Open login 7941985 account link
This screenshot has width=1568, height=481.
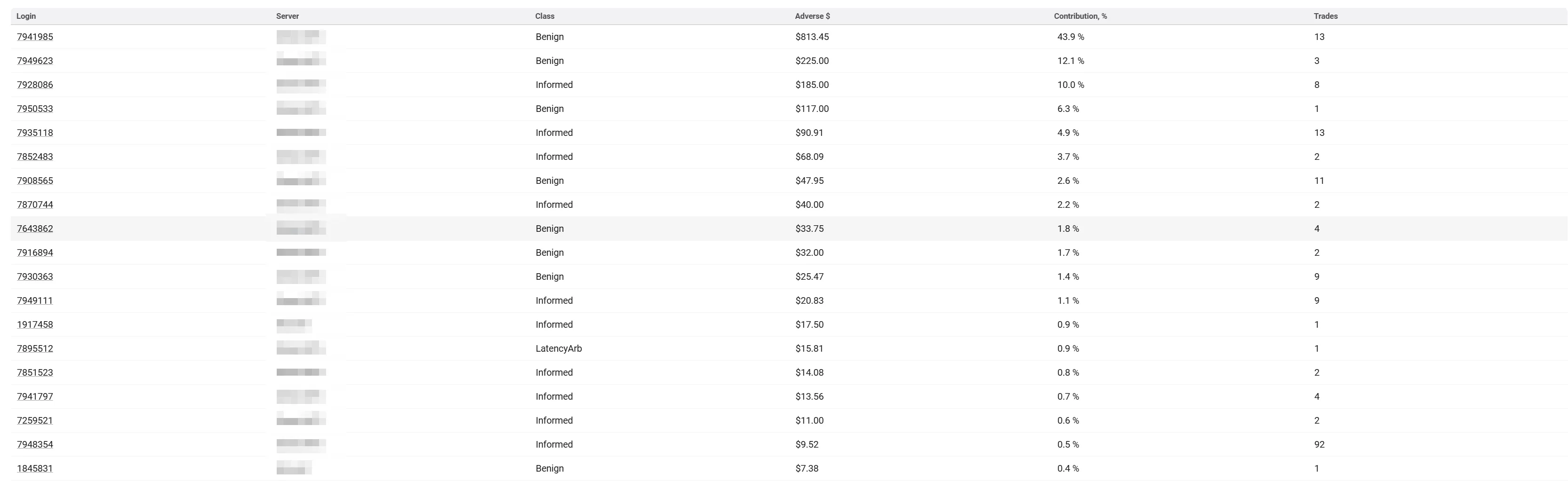[35, 37]
